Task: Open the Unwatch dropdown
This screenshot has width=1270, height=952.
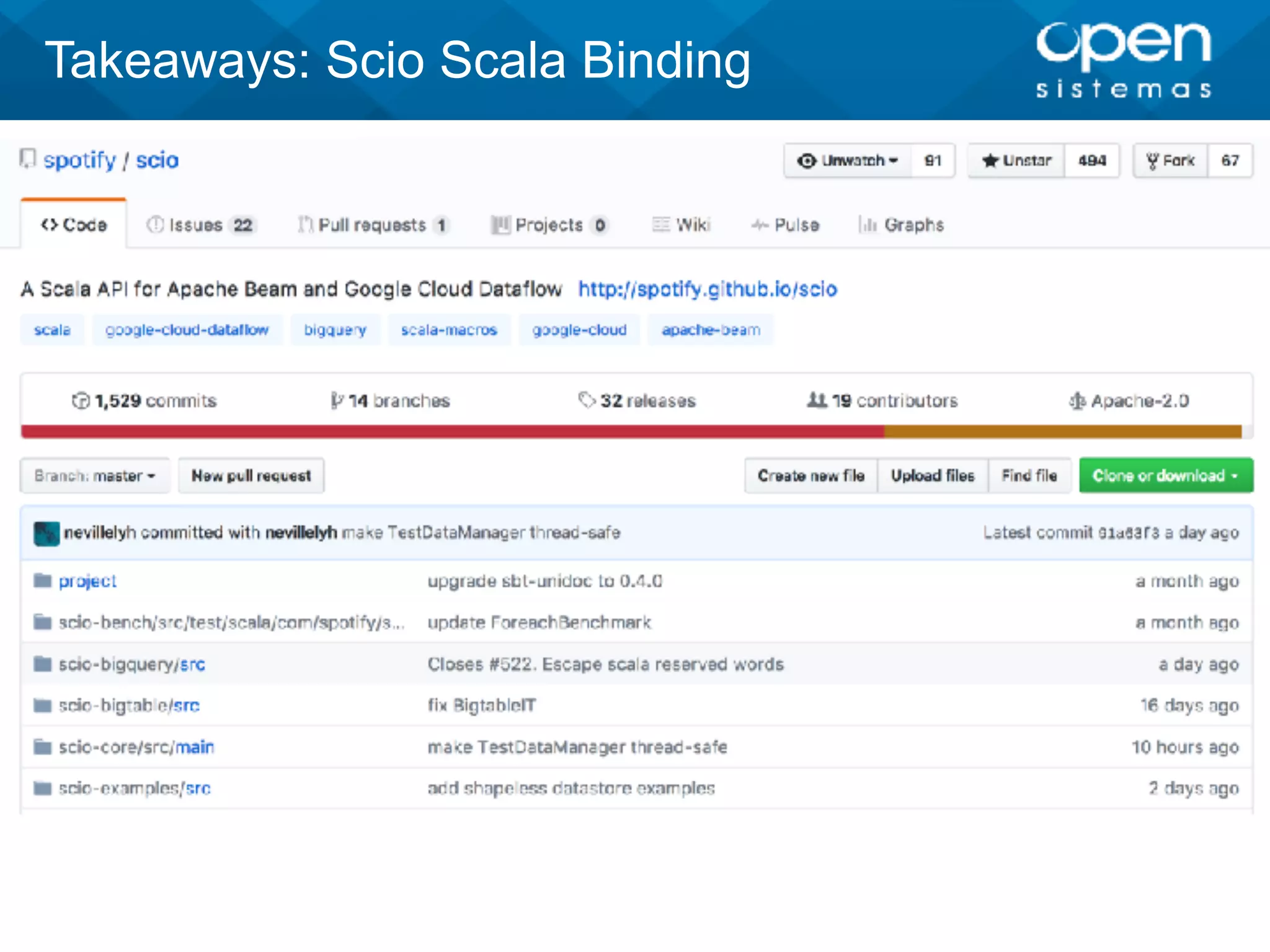Action: coord(848,161)
